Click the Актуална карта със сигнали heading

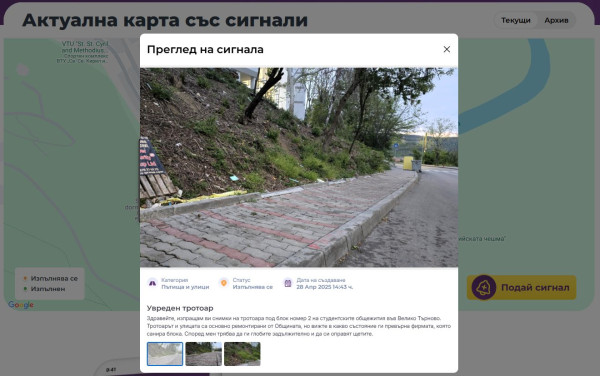pyautogui.click(x=165, y=20)
